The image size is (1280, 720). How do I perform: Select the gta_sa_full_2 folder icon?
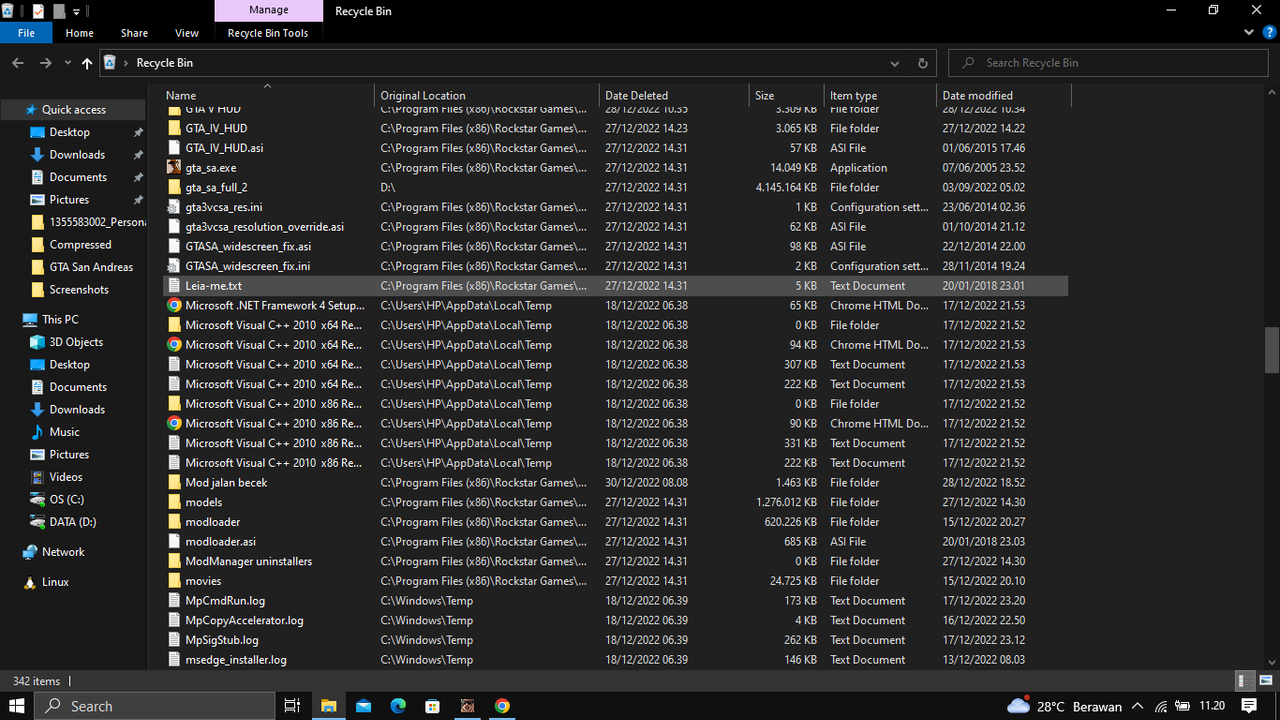coord(174,187)
